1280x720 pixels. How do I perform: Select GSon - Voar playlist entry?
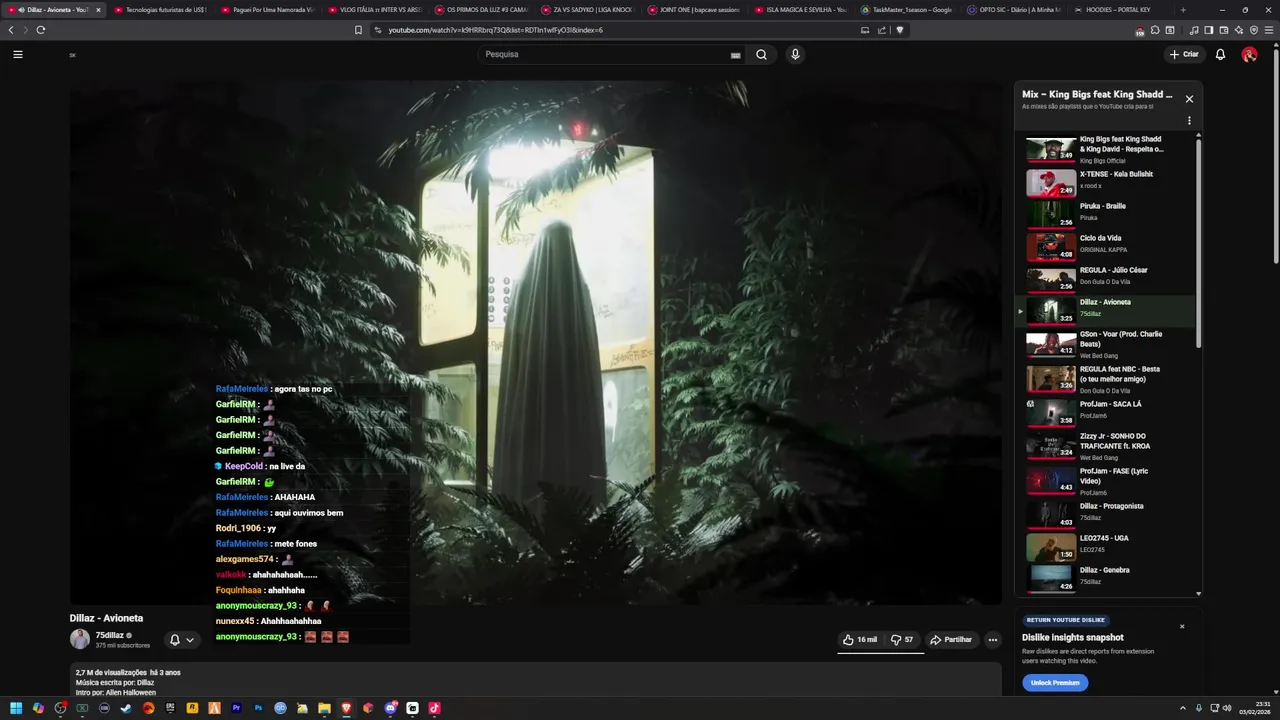[x=1110, y=344]
